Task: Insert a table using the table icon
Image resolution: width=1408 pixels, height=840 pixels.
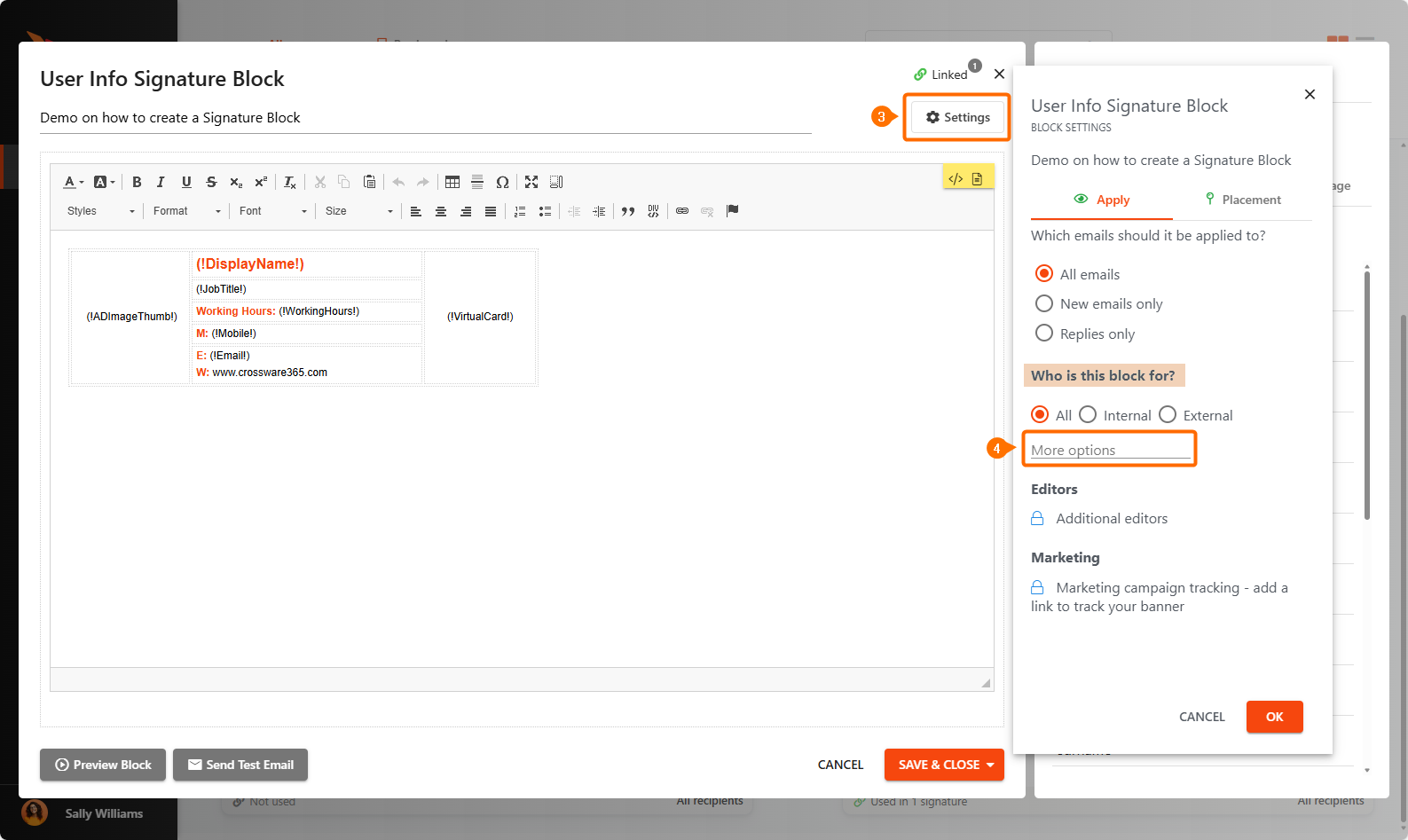Action: (x=452, y=182)
